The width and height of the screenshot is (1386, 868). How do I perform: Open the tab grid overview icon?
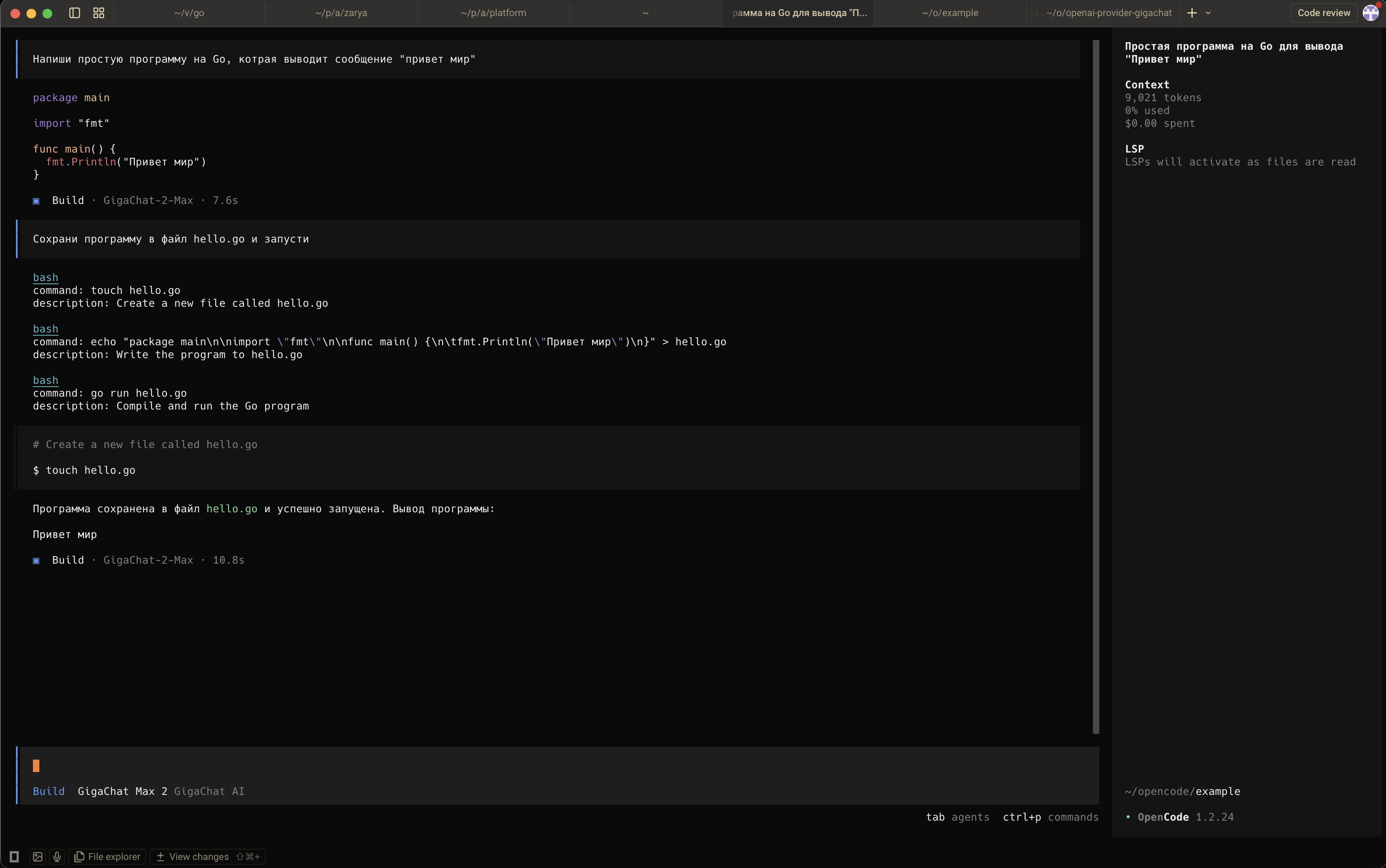pyautogui.click(x=99, y=12)
